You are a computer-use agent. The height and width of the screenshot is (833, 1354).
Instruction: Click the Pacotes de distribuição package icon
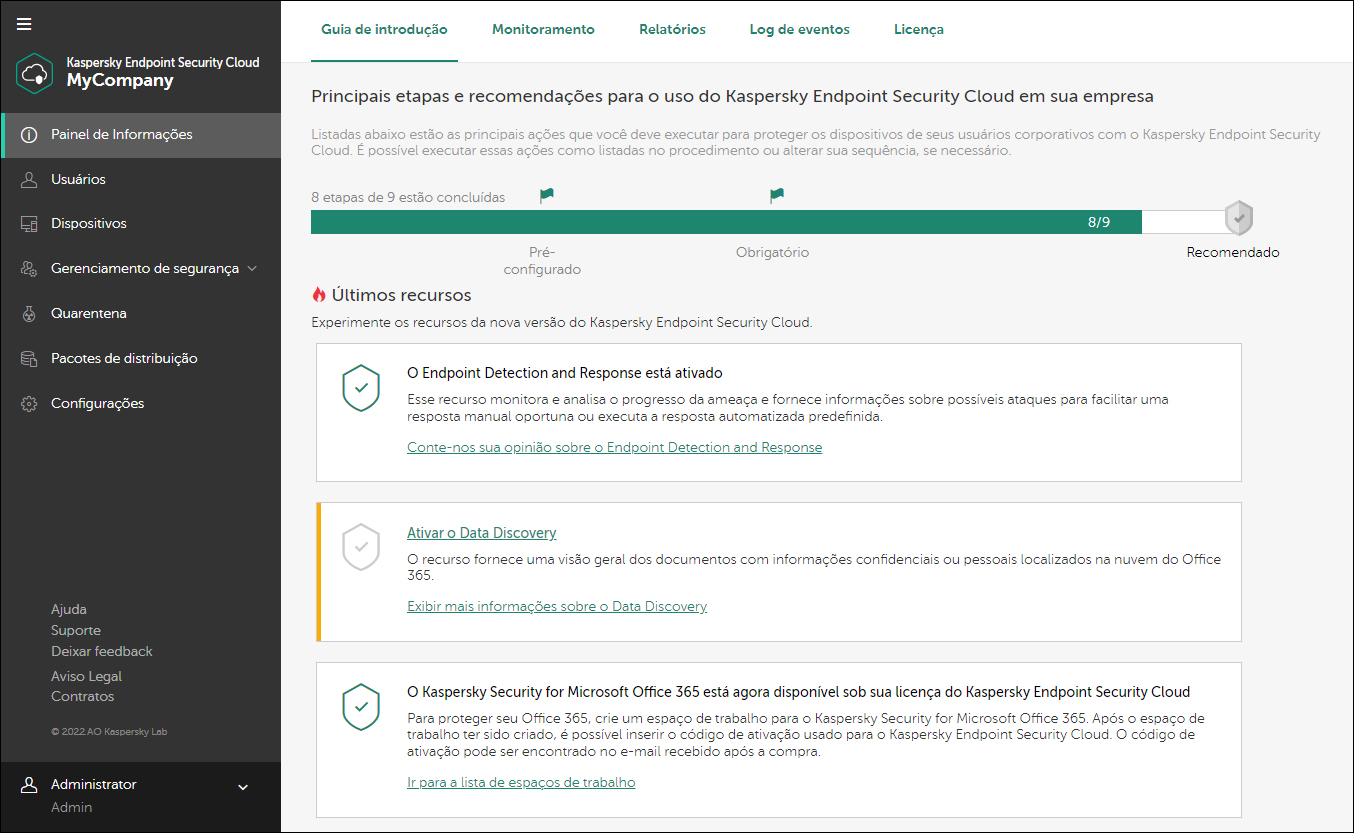(29, 359)
